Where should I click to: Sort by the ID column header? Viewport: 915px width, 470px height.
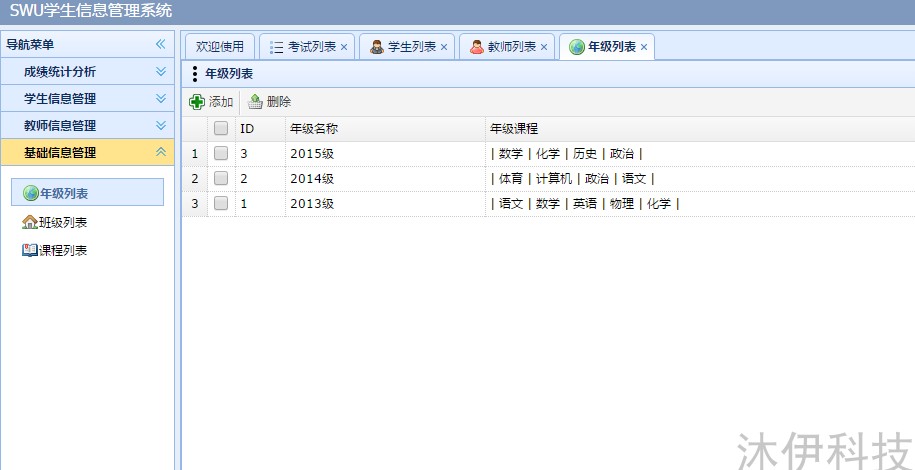tap(260, 128)
